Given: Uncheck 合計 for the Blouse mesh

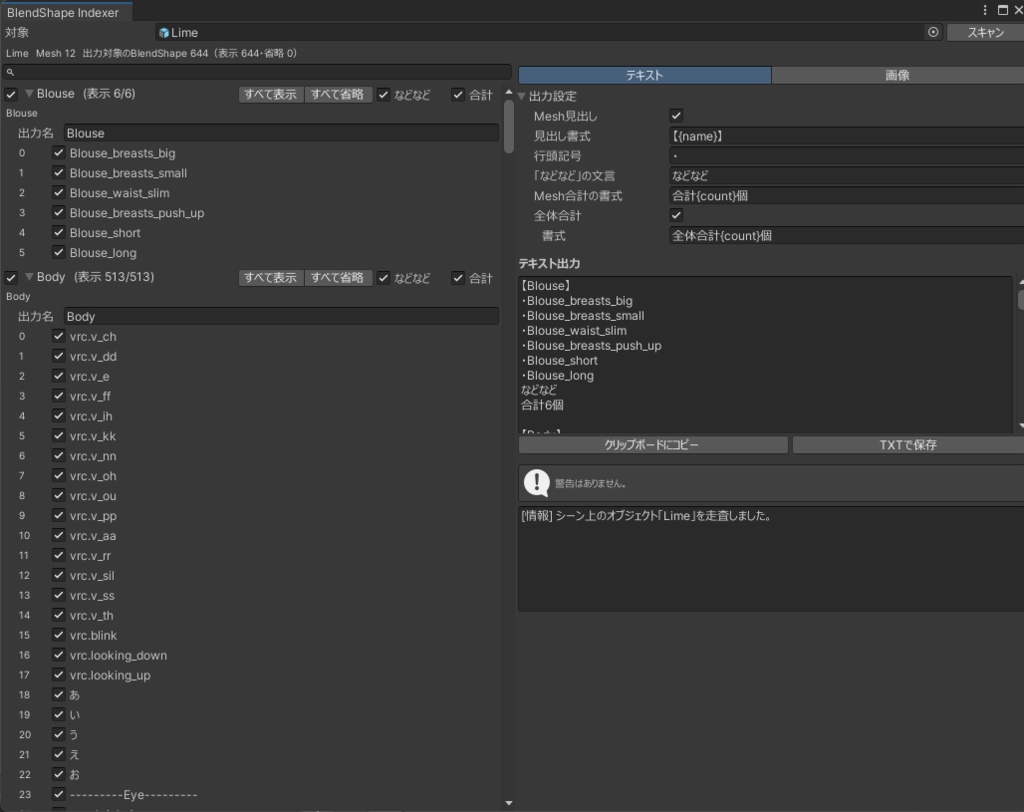Looking at the screenshot, I should click(x=458, y=95).
